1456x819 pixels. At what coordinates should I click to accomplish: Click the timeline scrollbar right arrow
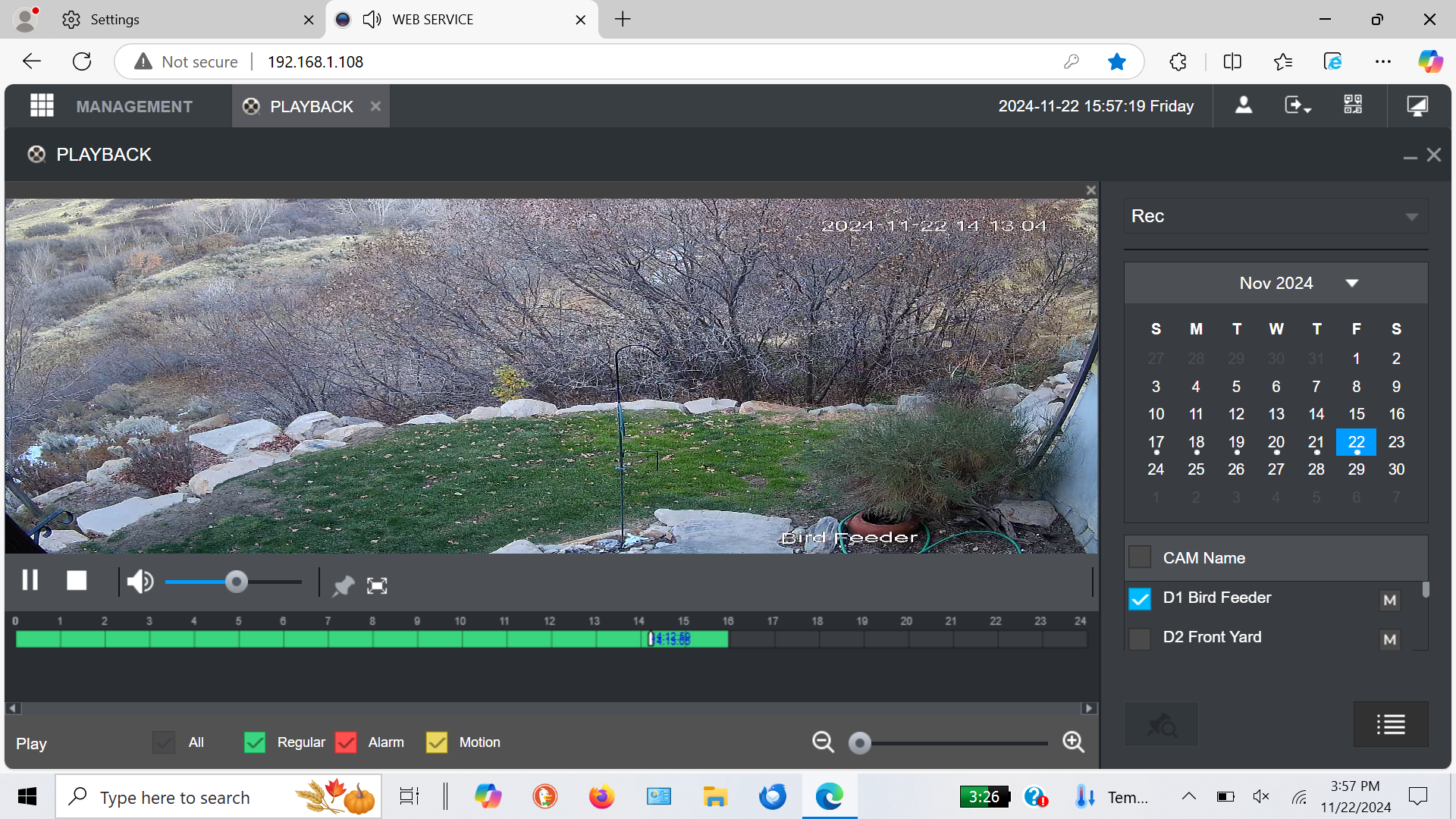pos(1090,708)
